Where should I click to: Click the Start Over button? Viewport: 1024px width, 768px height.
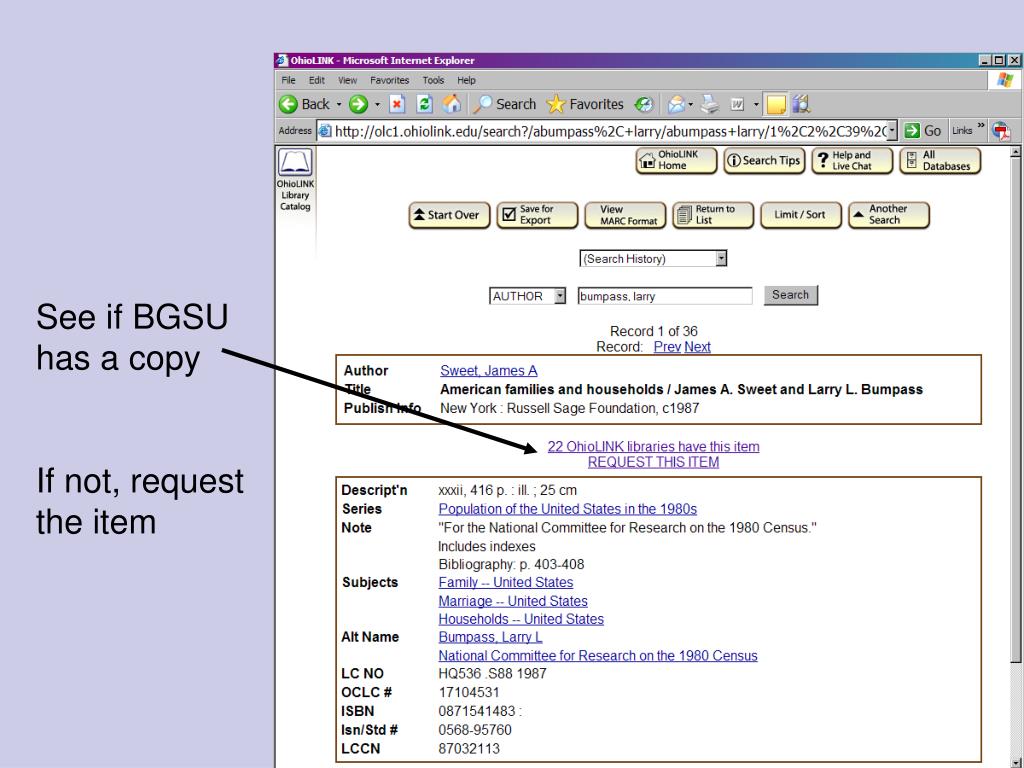[x=449, y=216]
